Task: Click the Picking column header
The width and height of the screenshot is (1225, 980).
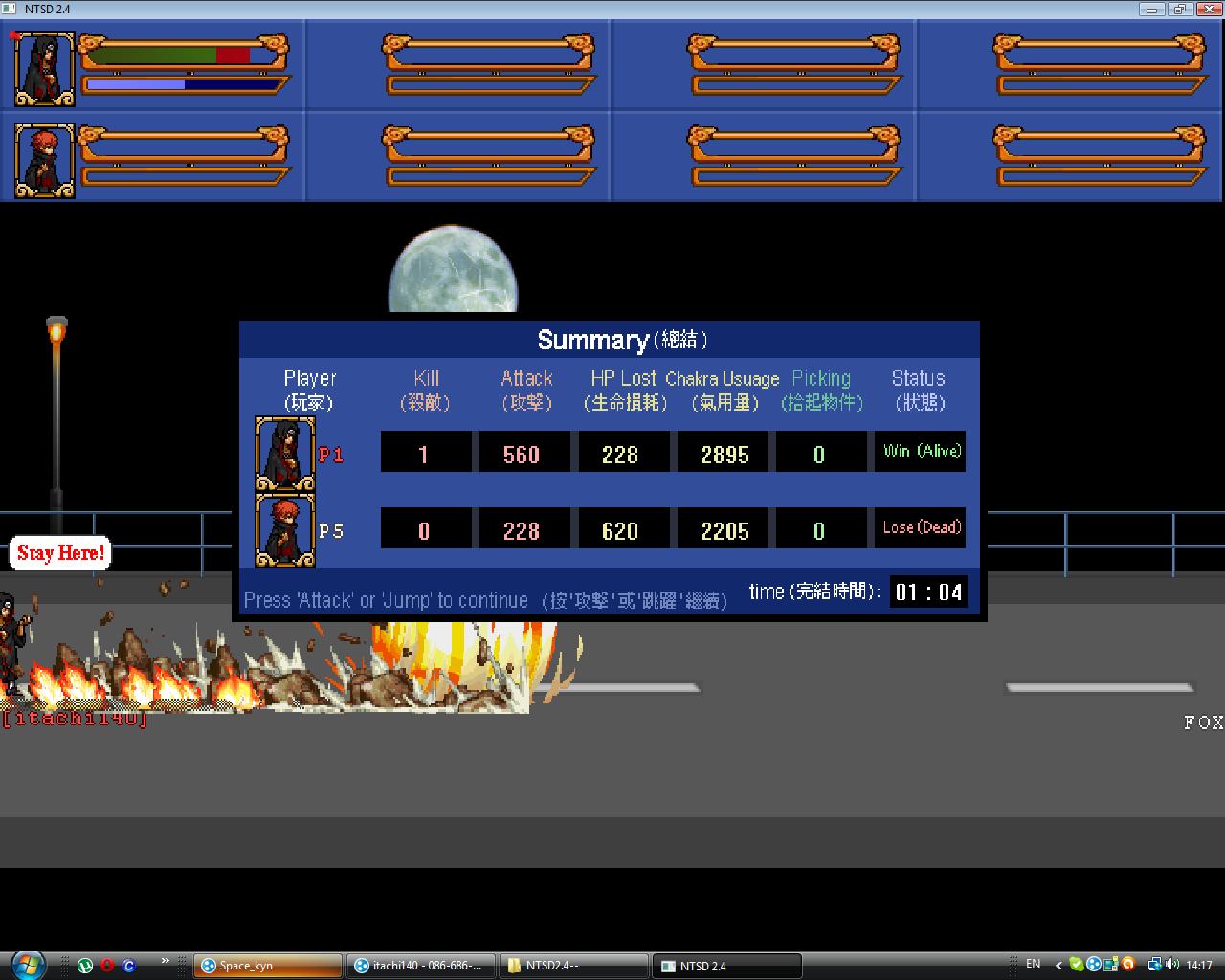Action: click(x=822, y=390)
